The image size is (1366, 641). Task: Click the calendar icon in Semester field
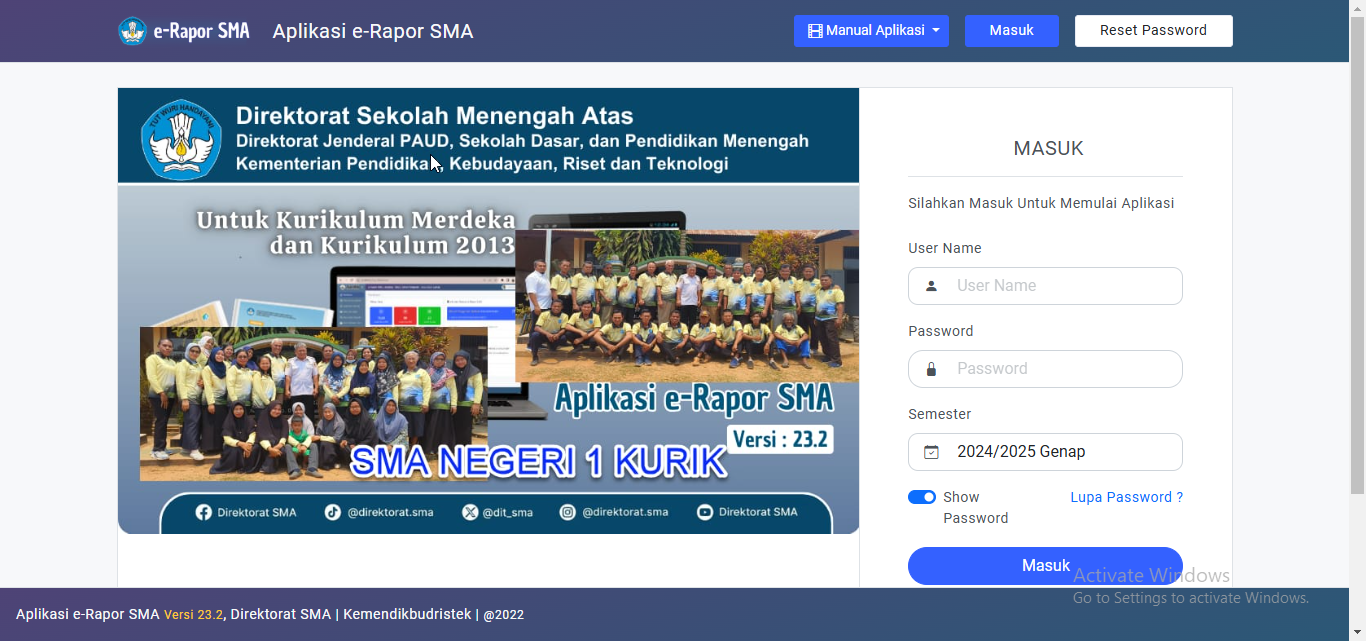[x=931, y=452]
